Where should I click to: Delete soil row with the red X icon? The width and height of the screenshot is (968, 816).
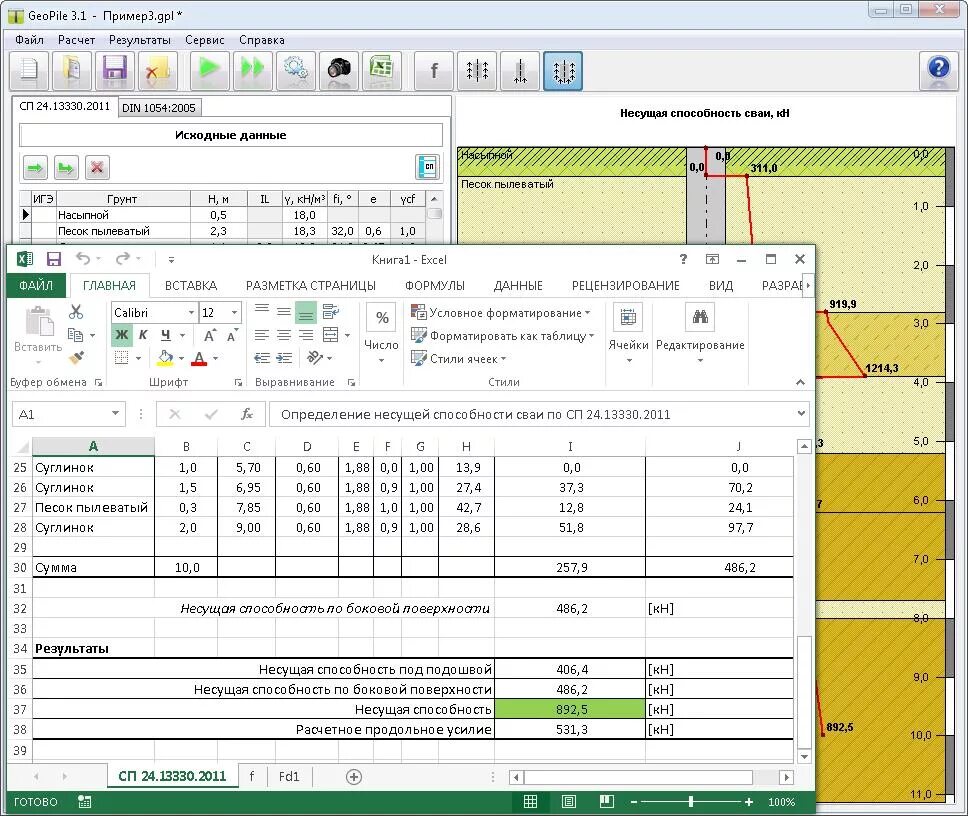97,167
